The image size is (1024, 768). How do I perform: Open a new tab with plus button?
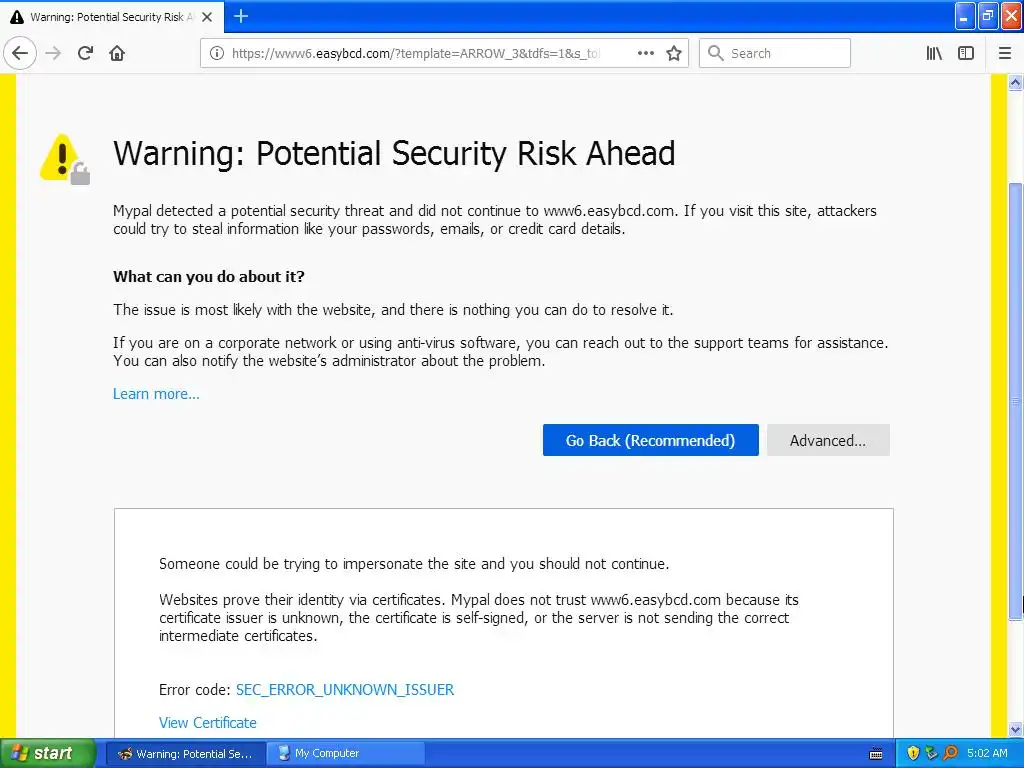tap(240, 16)
